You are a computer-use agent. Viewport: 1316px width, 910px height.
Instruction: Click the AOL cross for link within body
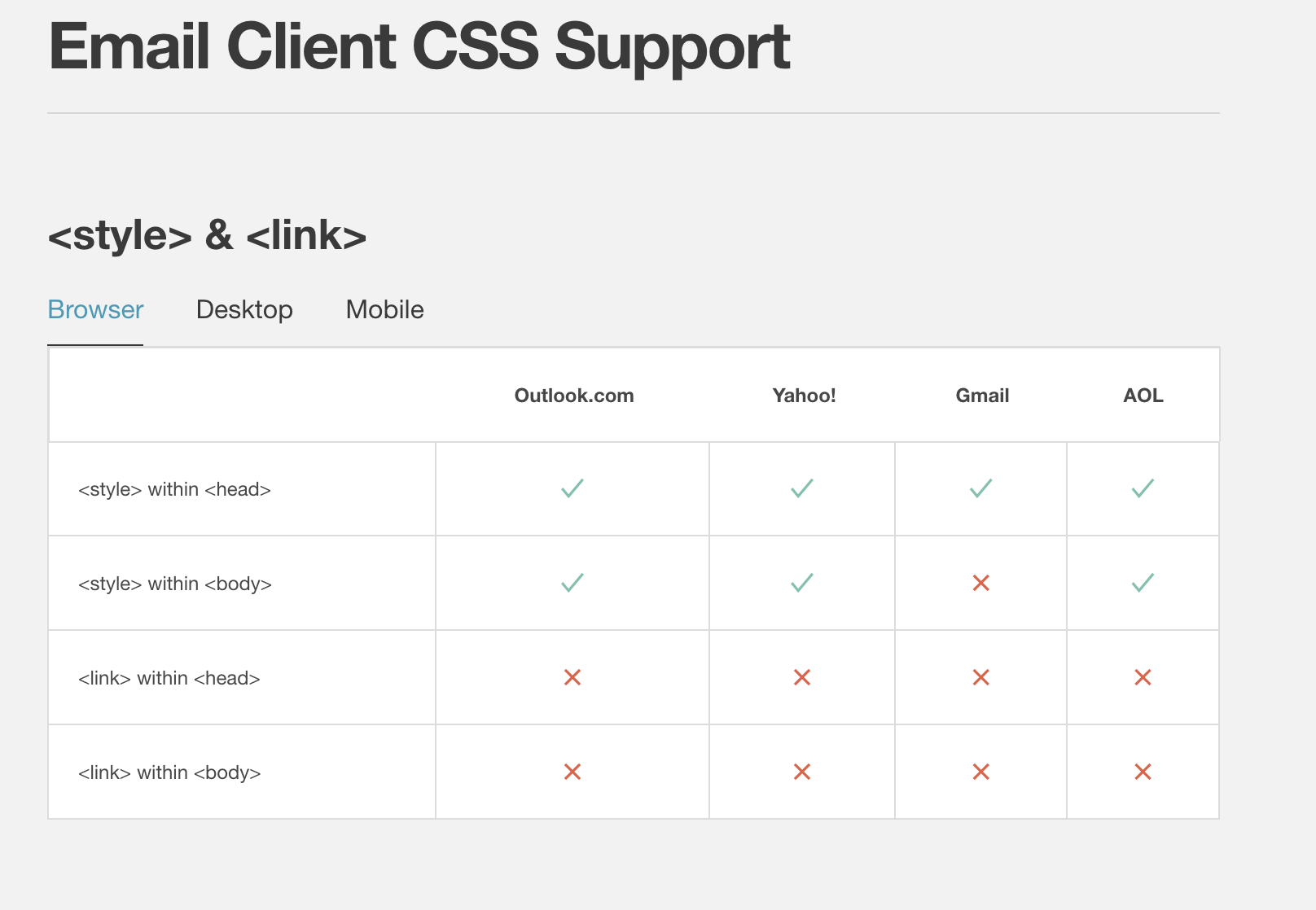(x=1143, y=772)
